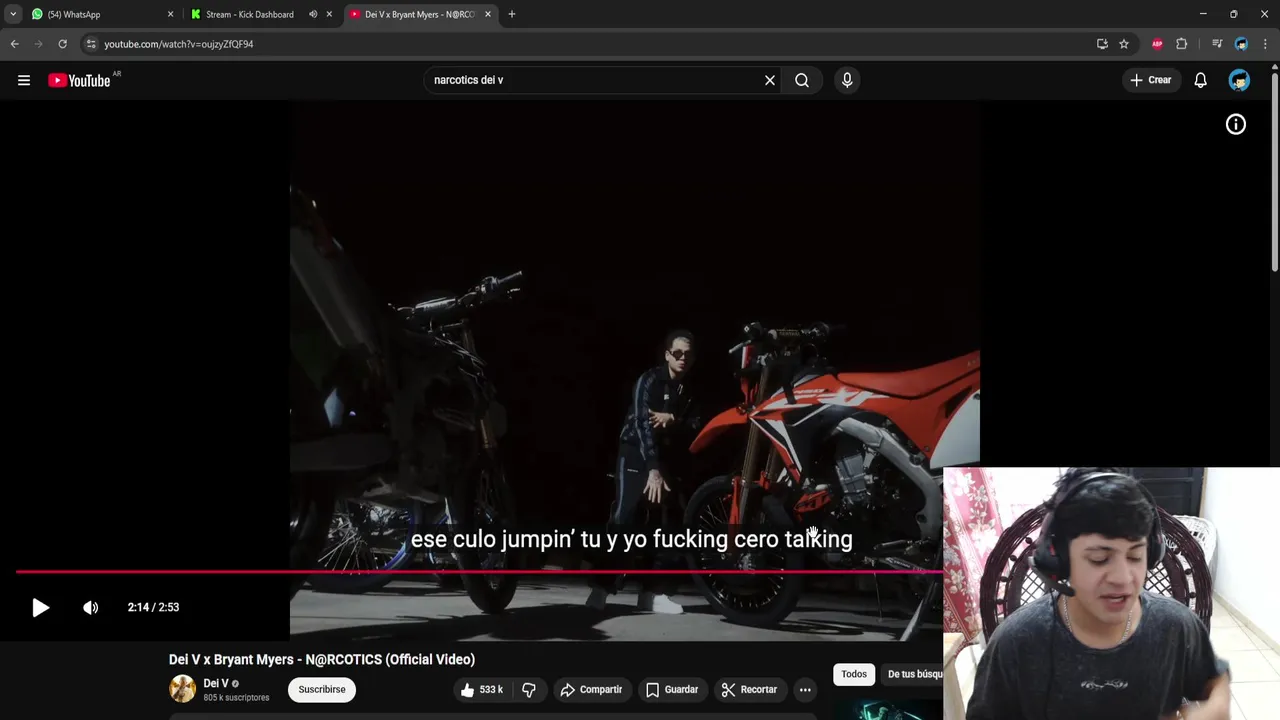The width and height of the screenshot is (1280, 720).
Task: Submit search with magnifier button
Action: pos(802,80)
